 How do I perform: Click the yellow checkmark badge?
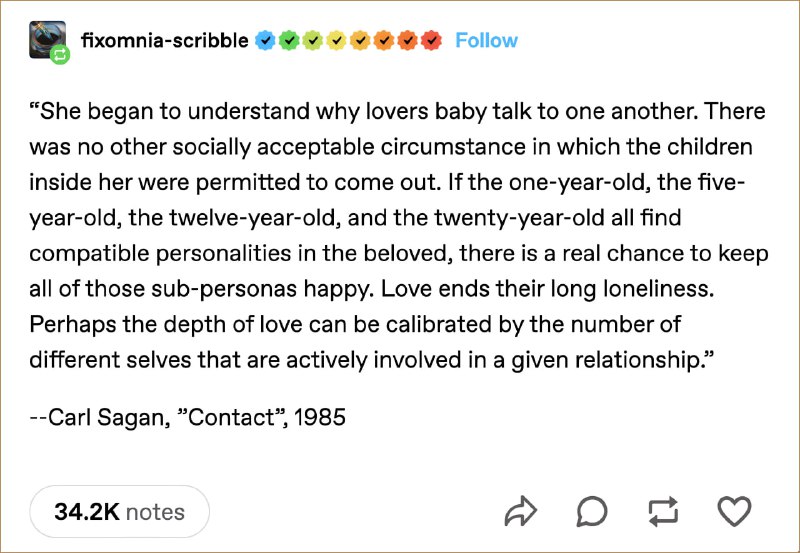tap(336, 40)
